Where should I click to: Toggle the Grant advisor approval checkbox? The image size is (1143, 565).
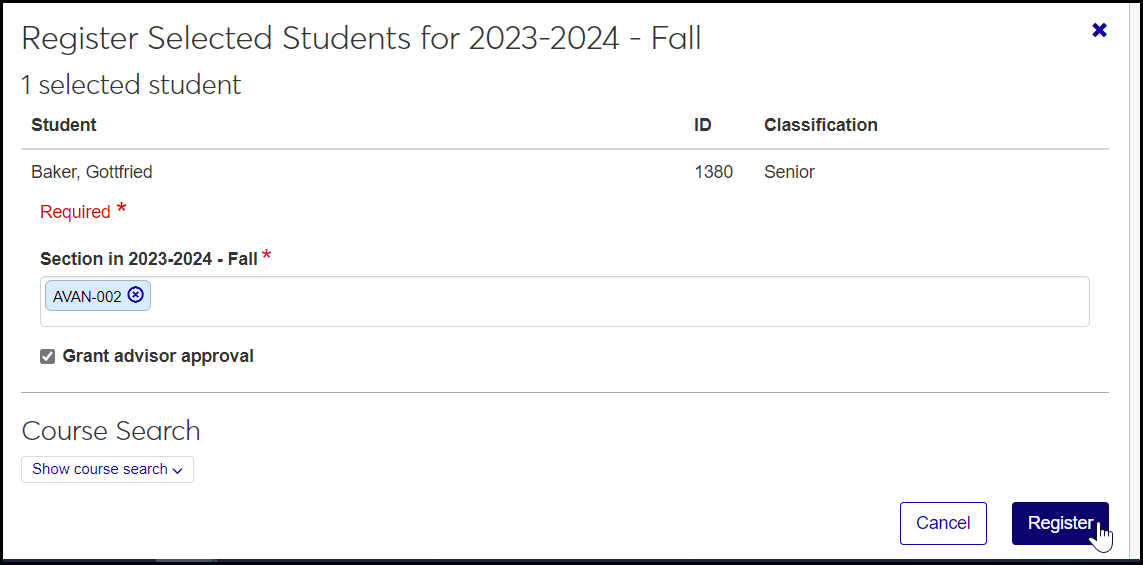click(47, 357)
